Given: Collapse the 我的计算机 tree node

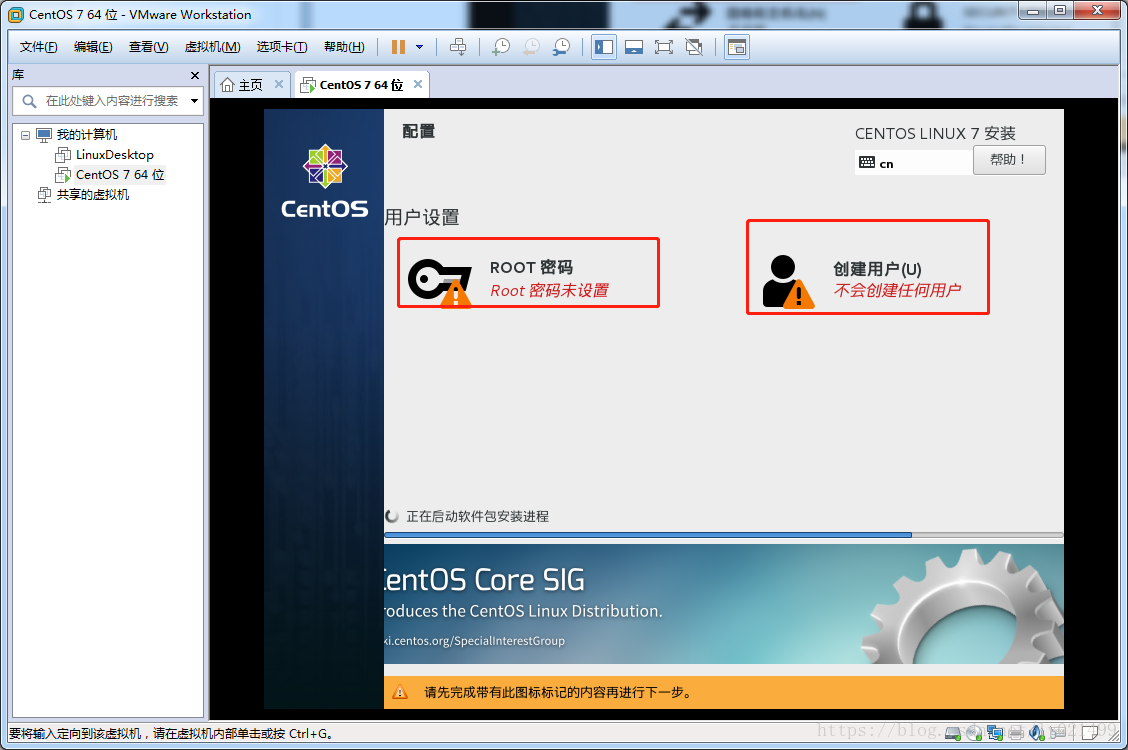Looking at the screenshot, I should point(26,134).
